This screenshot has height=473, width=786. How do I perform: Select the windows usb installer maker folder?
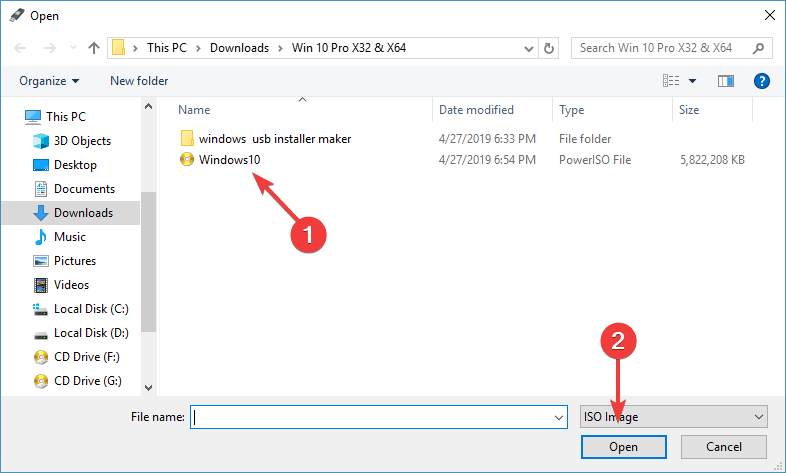pos(275,139)
